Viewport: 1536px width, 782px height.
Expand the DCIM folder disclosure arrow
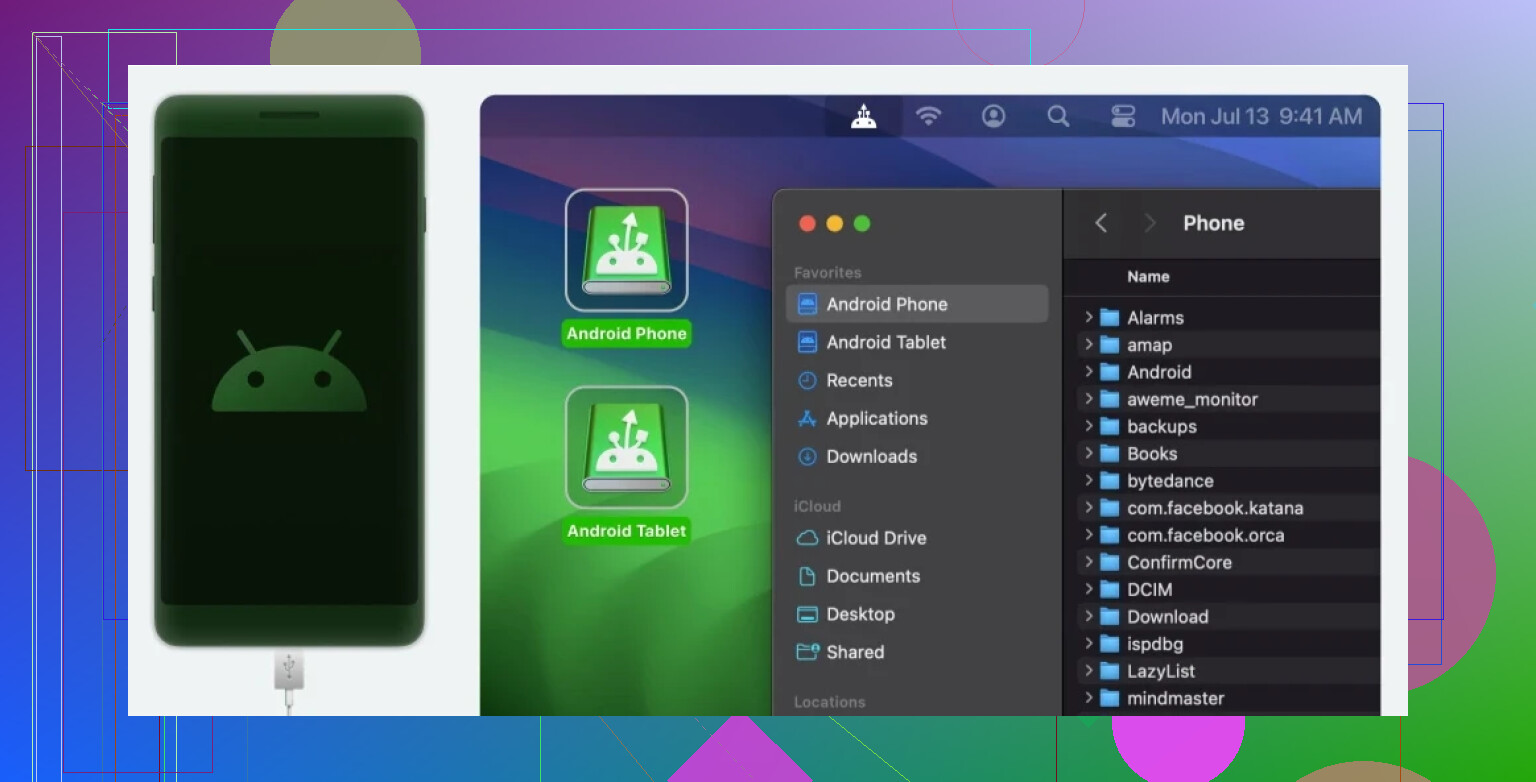coord(1088,589)
